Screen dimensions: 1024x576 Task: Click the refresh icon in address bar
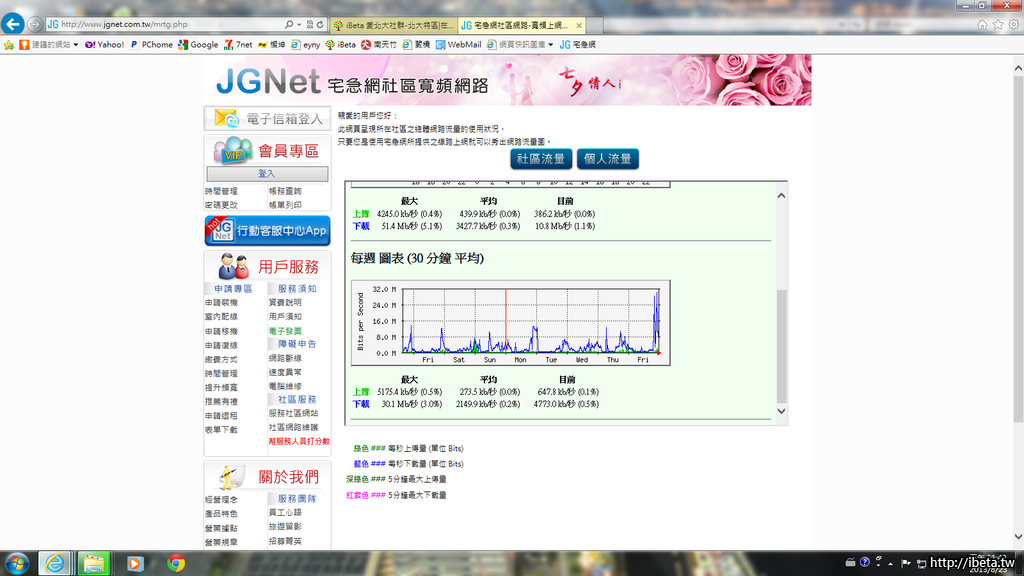tap(318, 23)
